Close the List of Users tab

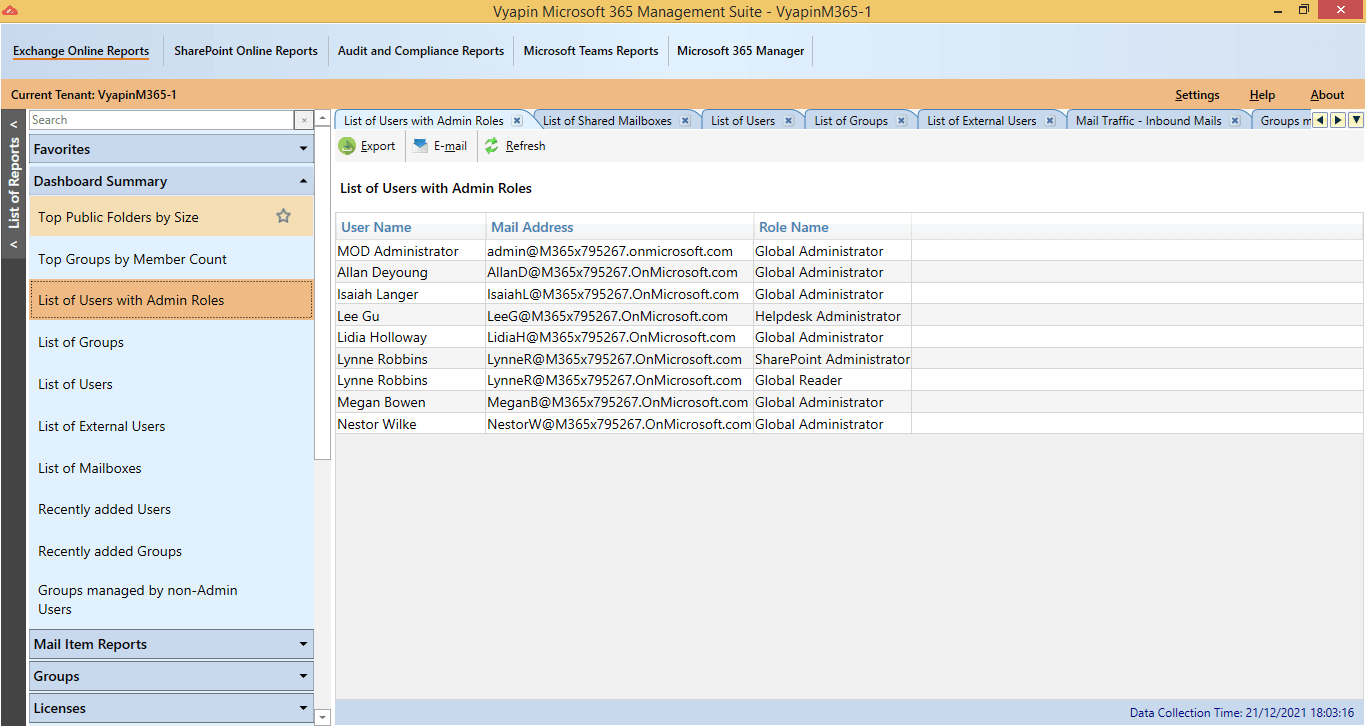(x=788, y=121)
